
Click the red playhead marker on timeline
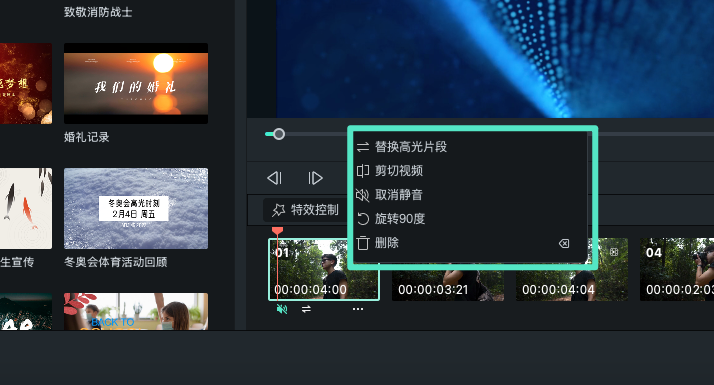[277, 231]
